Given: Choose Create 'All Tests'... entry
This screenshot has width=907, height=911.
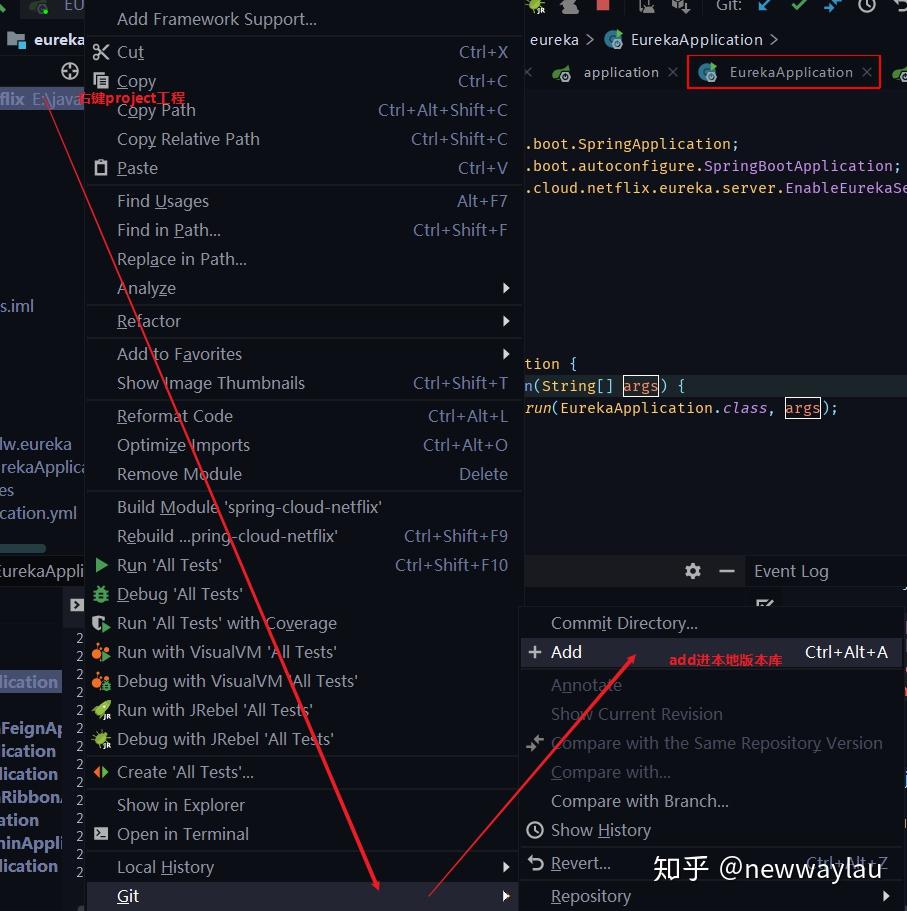Looking at the screenshot, I should [x=304, y=773].
